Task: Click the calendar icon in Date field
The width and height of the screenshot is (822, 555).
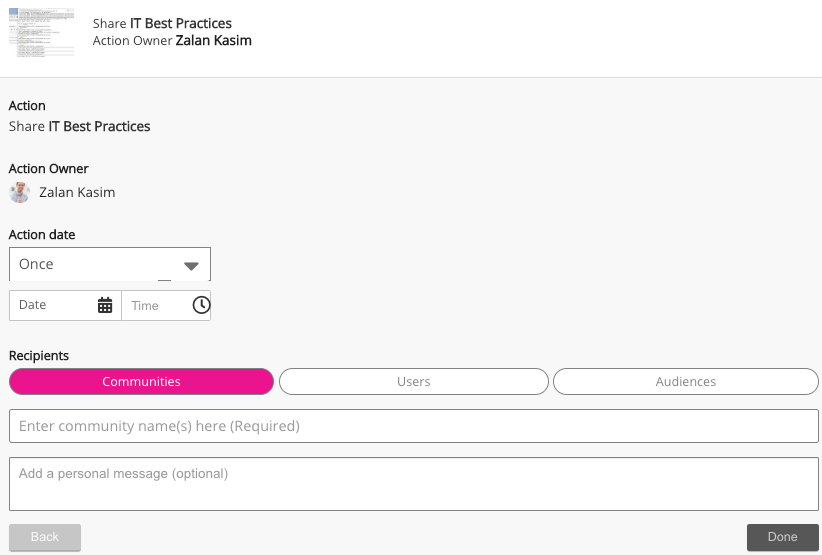Action: 105,305
